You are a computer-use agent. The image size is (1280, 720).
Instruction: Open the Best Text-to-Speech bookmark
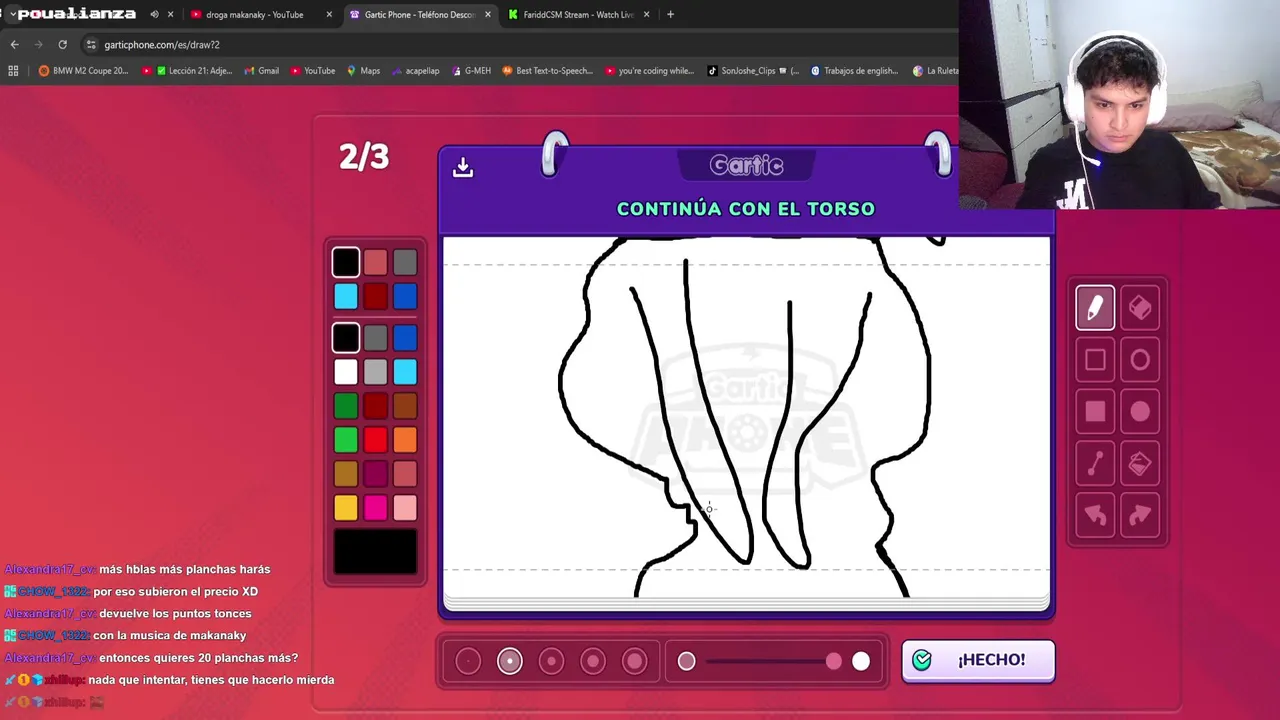tap(547, 71)
